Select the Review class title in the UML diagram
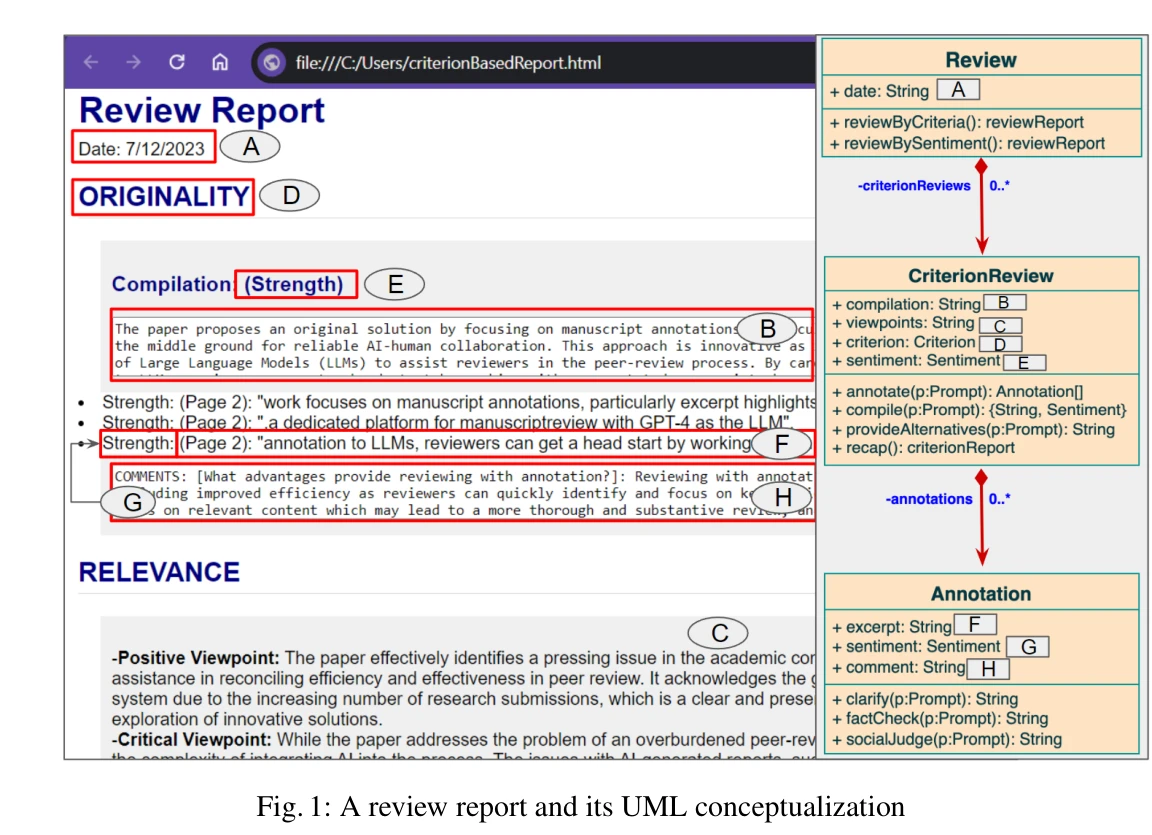The height and width of the screenshot is (835, 1152). [980, 60]
